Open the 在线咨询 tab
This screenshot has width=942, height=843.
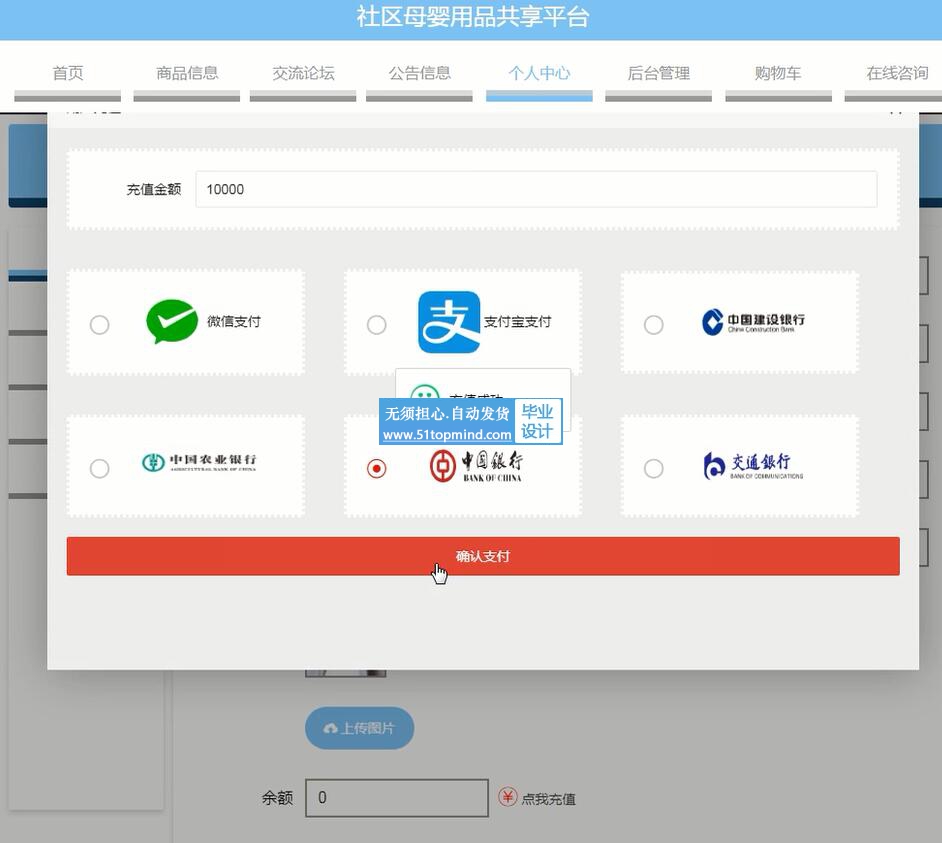[893, 73]
